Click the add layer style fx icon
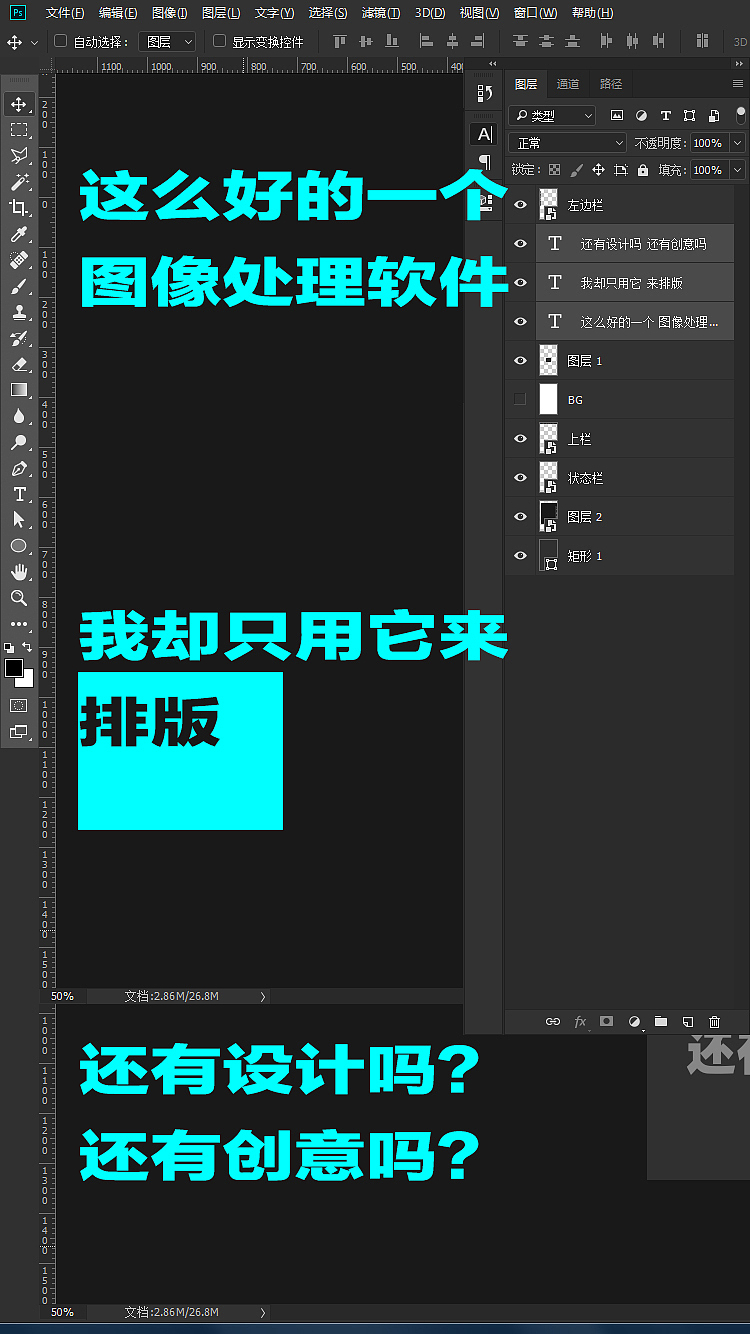Screen dimensions: 750x1334 tap(580, 1022)
